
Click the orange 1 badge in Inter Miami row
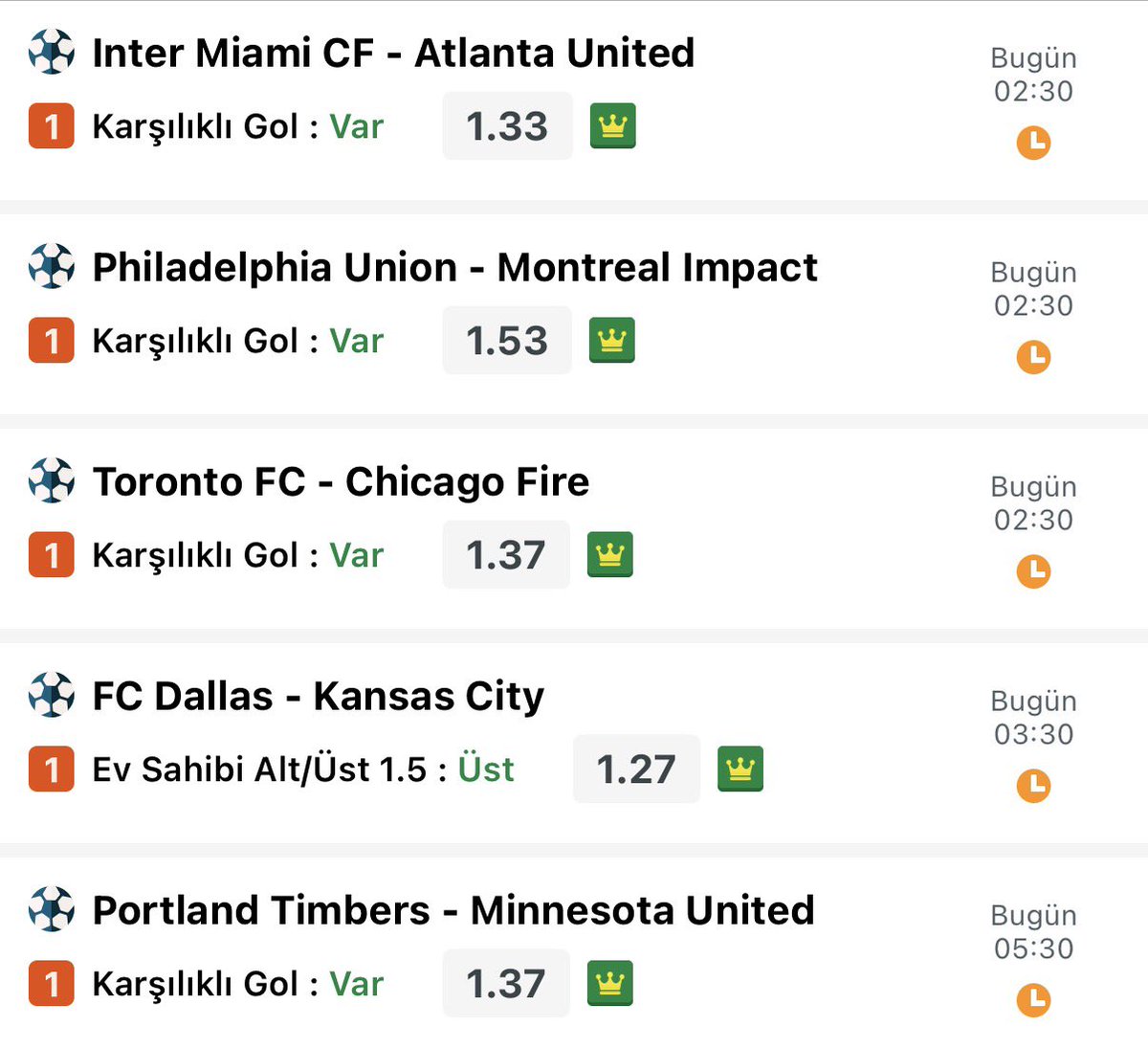click(x=52, y=125)
